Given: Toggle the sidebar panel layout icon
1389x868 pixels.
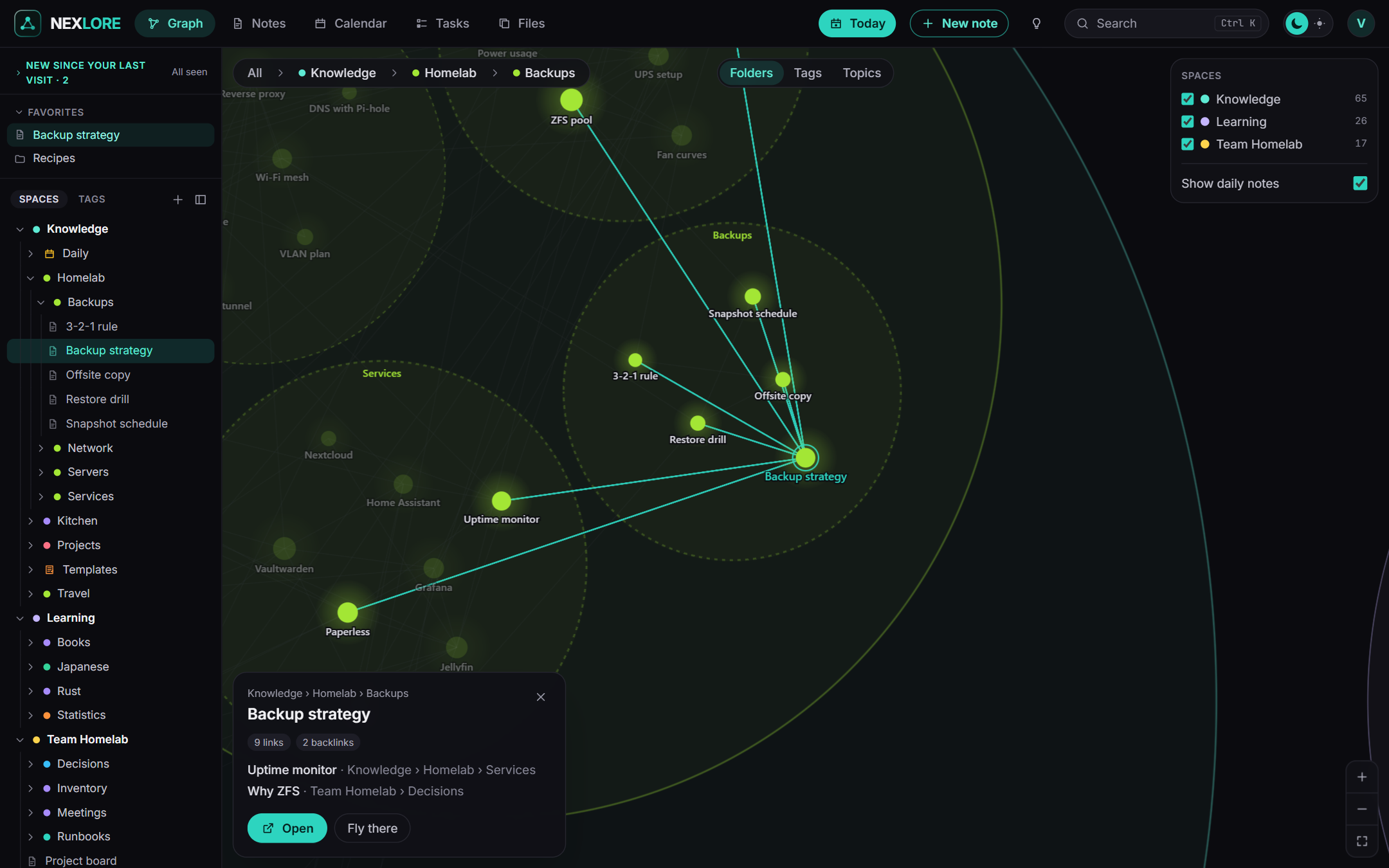Looking at the screenshot, I should pyautogui.click(x=201, y=199).
